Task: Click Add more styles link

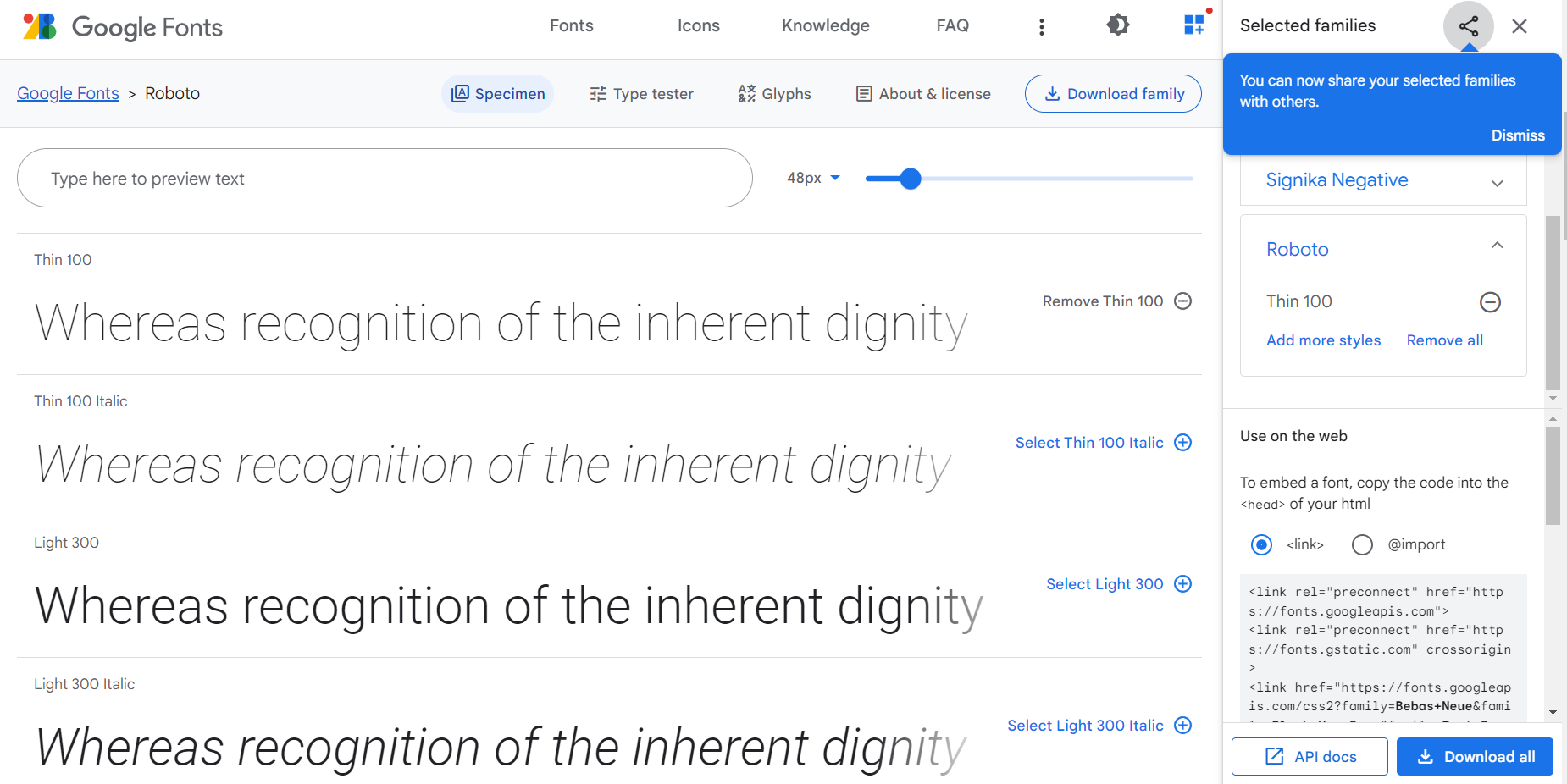Action: coord(1323,340)
